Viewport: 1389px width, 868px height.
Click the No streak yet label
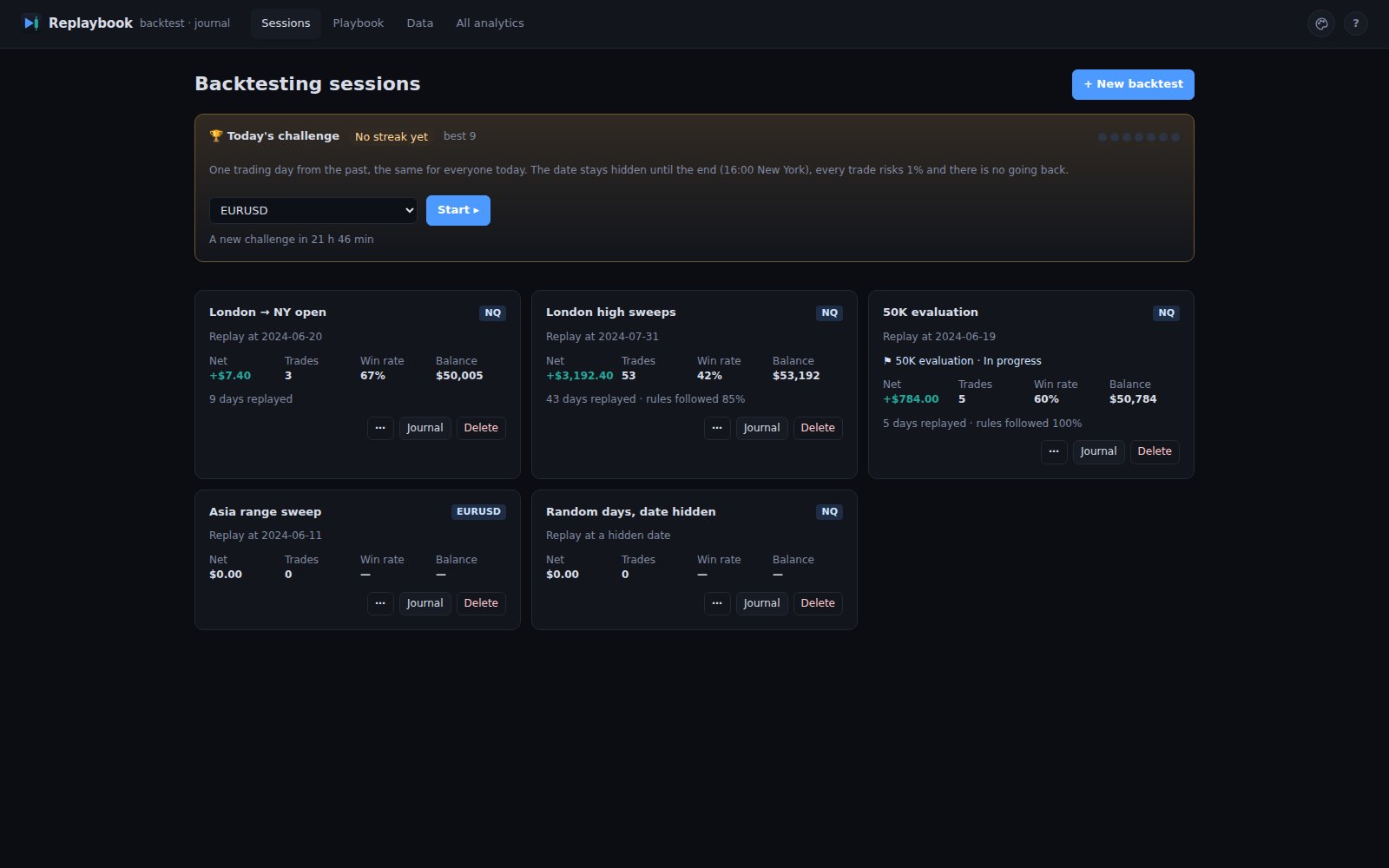tap(392, 137)
